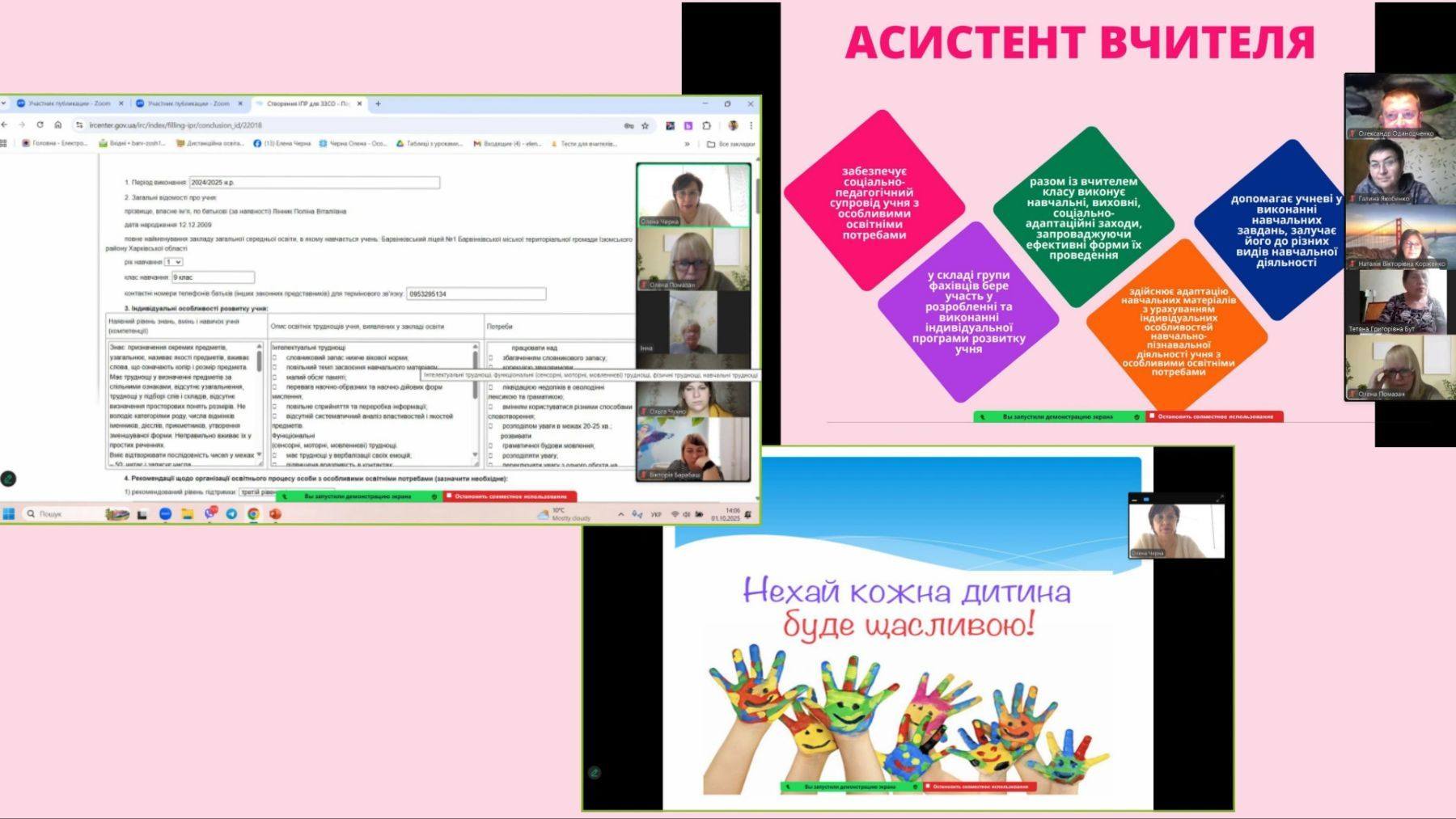Click the browser home icon
Image resolution: width=1456 pixels, height=819 pixels.
[x=57, y=125]
